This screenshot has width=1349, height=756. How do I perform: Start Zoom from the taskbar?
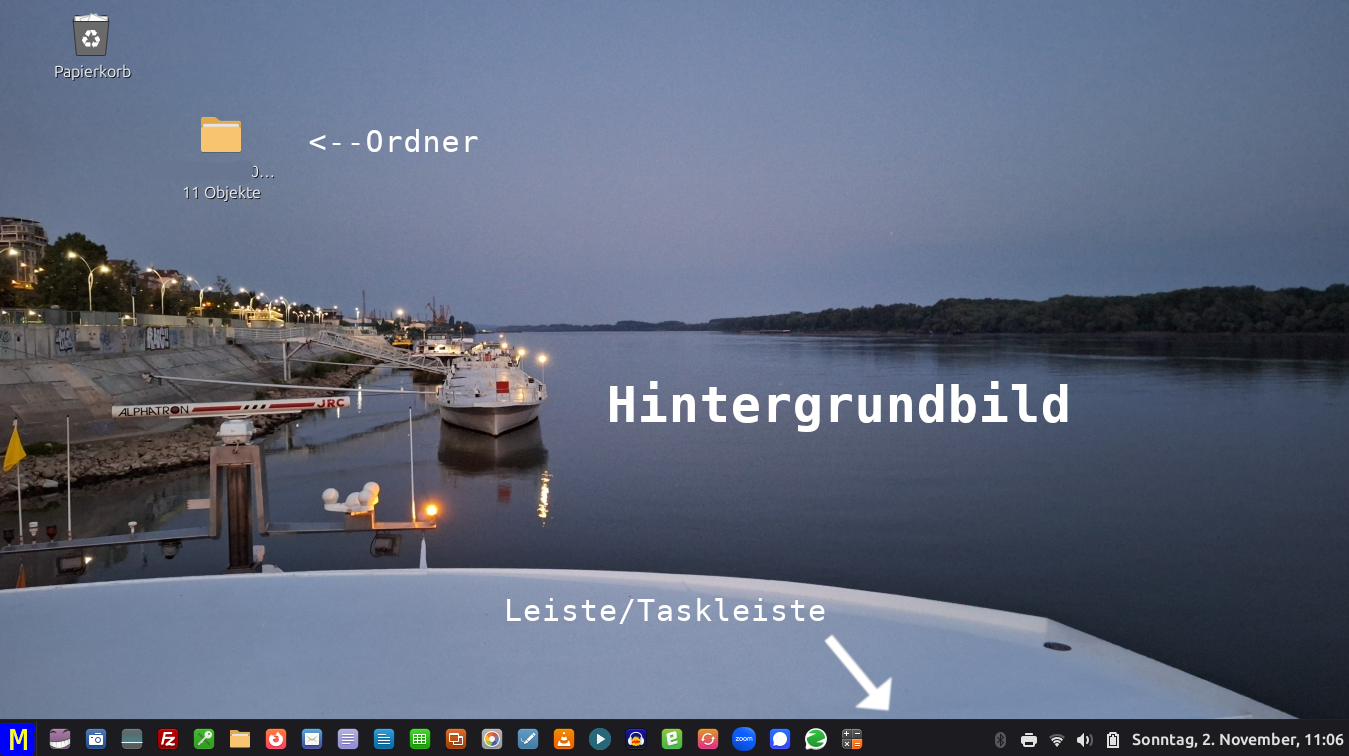pyautogui.click(x=743, y=739)
